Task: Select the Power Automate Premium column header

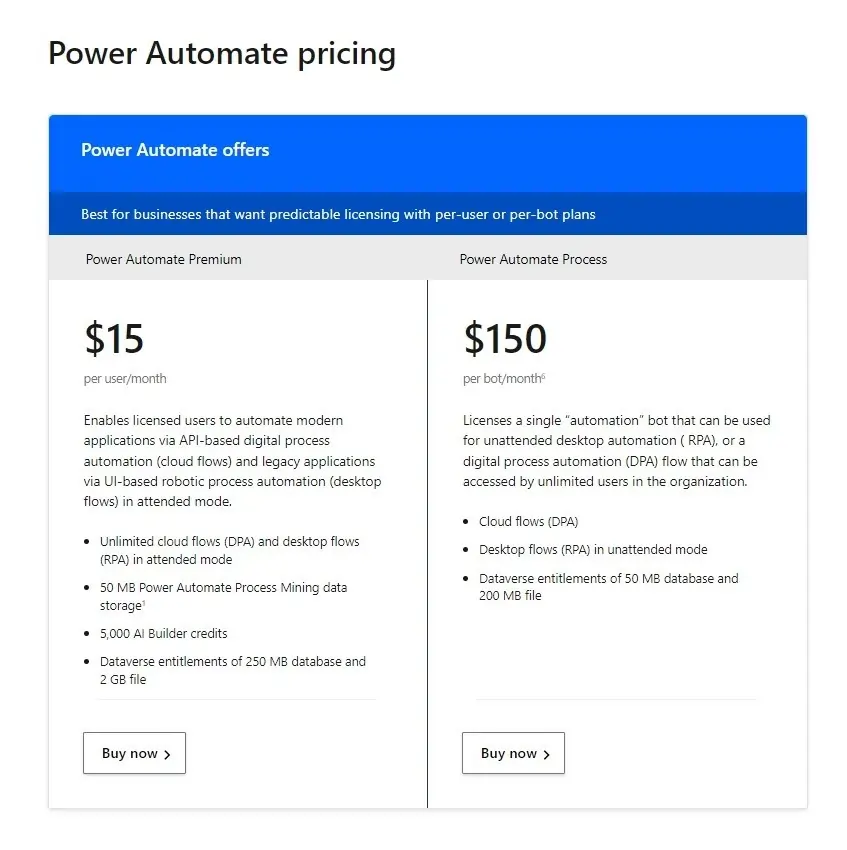Action: point(163,259)
